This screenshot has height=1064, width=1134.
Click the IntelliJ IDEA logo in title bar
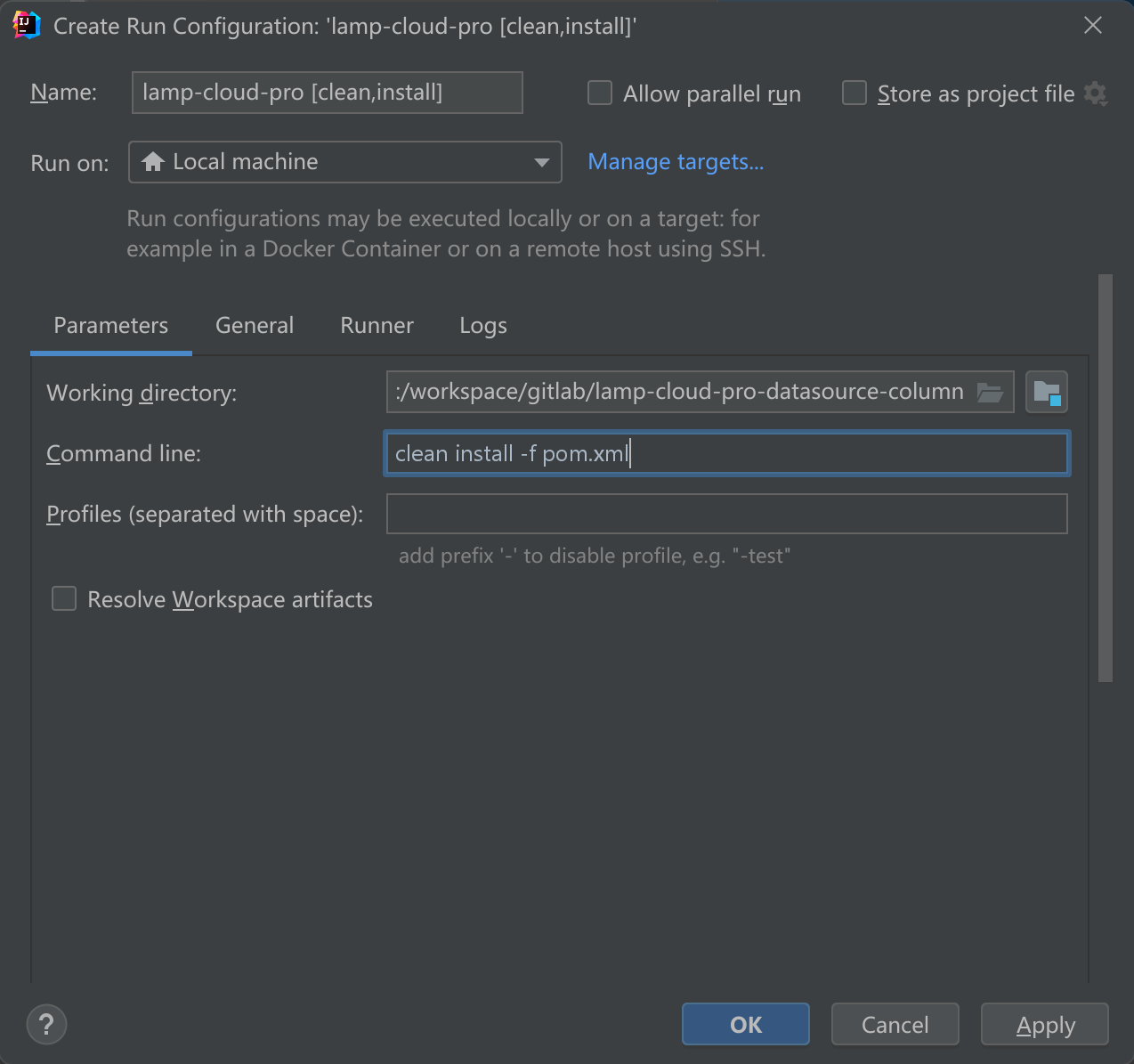pos(27,26)
